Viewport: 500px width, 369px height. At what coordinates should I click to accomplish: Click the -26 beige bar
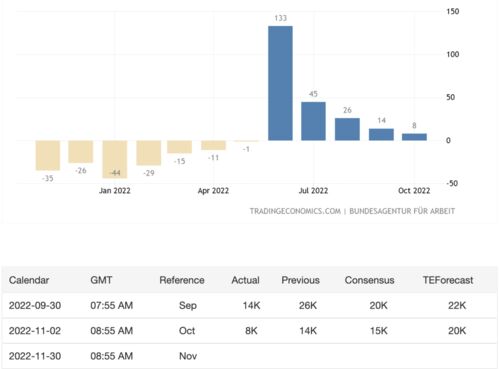tap(81, 152)
